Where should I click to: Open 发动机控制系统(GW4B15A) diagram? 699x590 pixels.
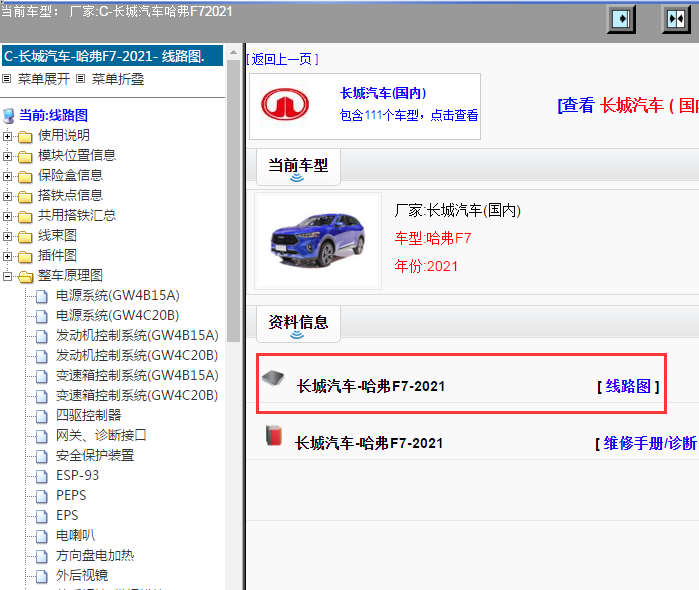tap(137, 336)
